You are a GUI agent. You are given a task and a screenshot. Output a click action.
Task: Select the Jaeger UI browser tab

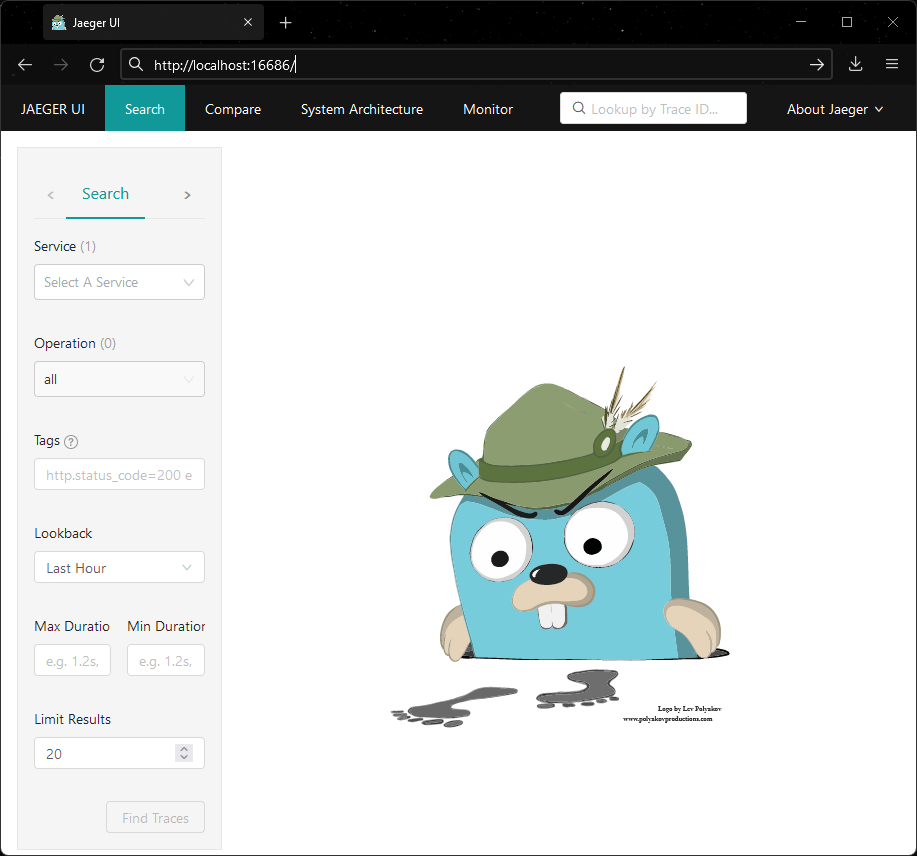tap(153, 23)
